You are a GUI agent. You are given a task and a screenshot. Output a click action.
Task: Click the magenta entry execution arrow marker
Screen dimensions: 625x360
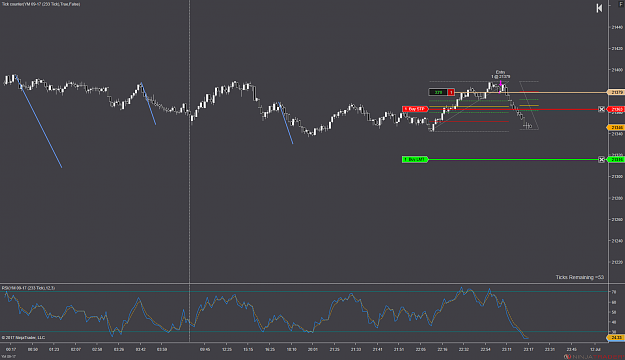[501, 83]
